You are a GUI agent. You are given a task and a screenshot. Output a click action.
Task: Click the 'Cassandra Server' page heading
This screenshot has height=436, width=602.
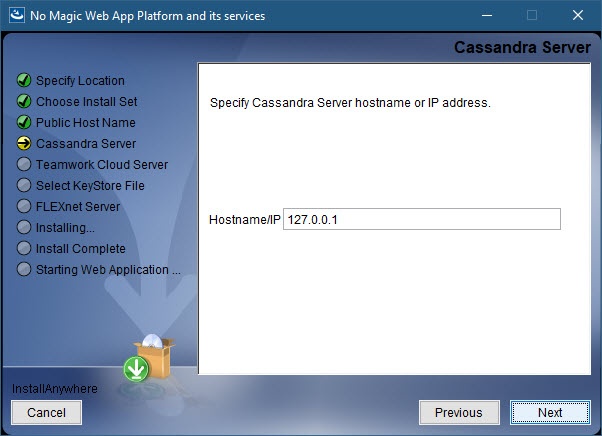tap(522, 48)
